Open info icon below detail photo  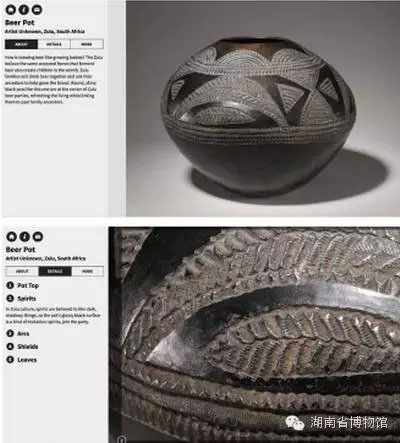coord(122,439)
